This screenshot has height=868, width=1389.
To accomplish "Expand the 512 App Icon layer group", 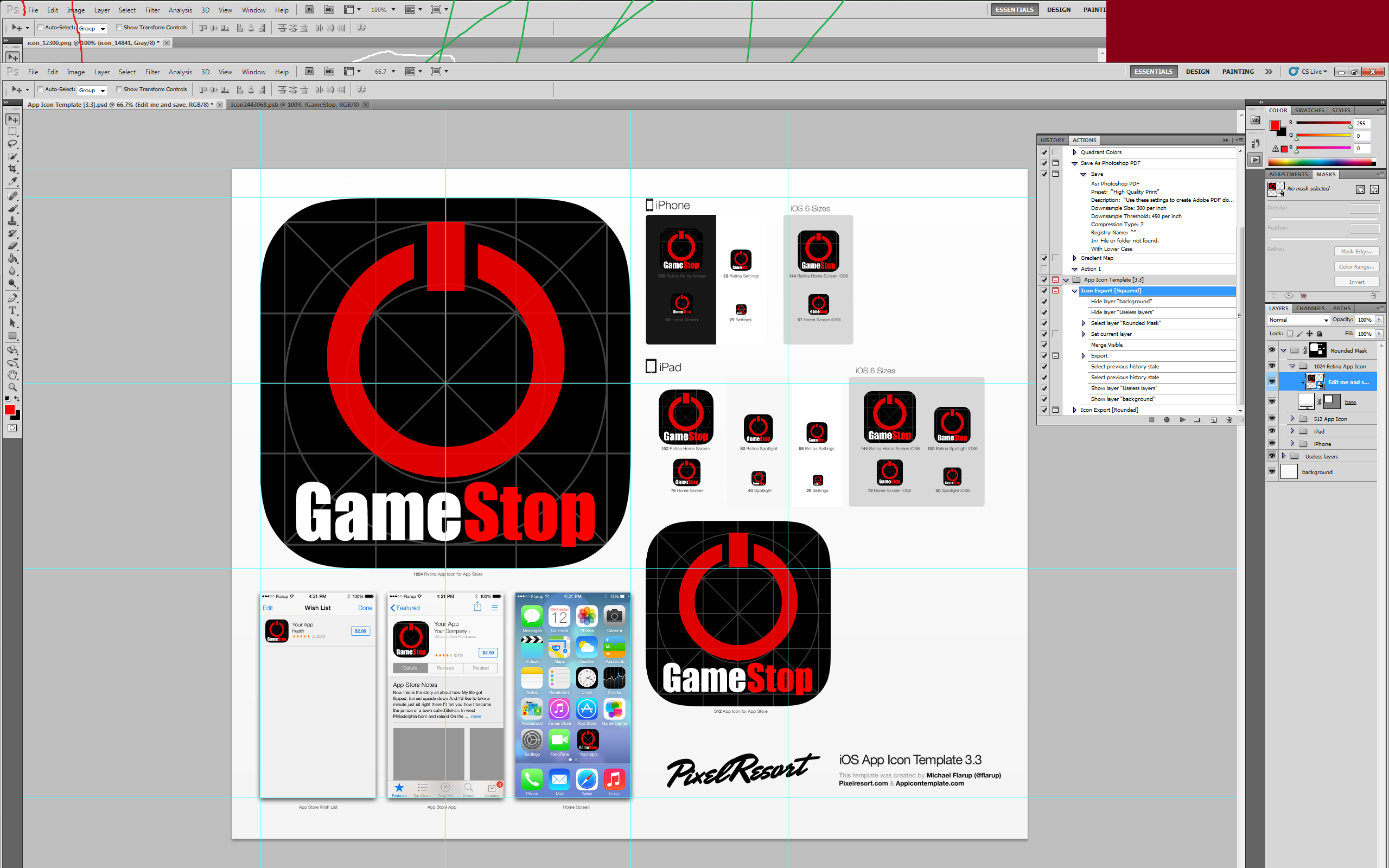I will pos(1292,418).
